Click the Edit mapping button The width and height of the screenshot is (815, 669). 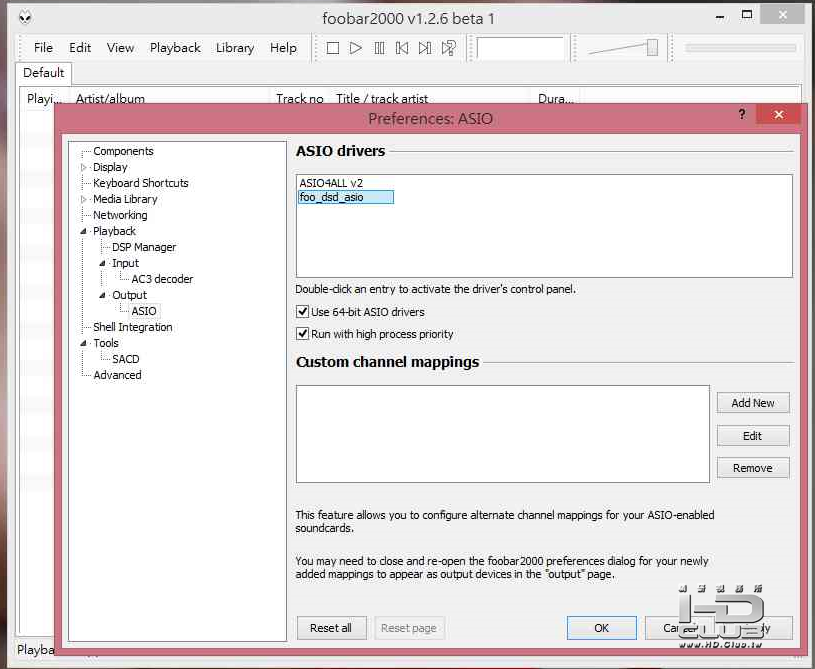pyautogui.click(x=753, y=436)
